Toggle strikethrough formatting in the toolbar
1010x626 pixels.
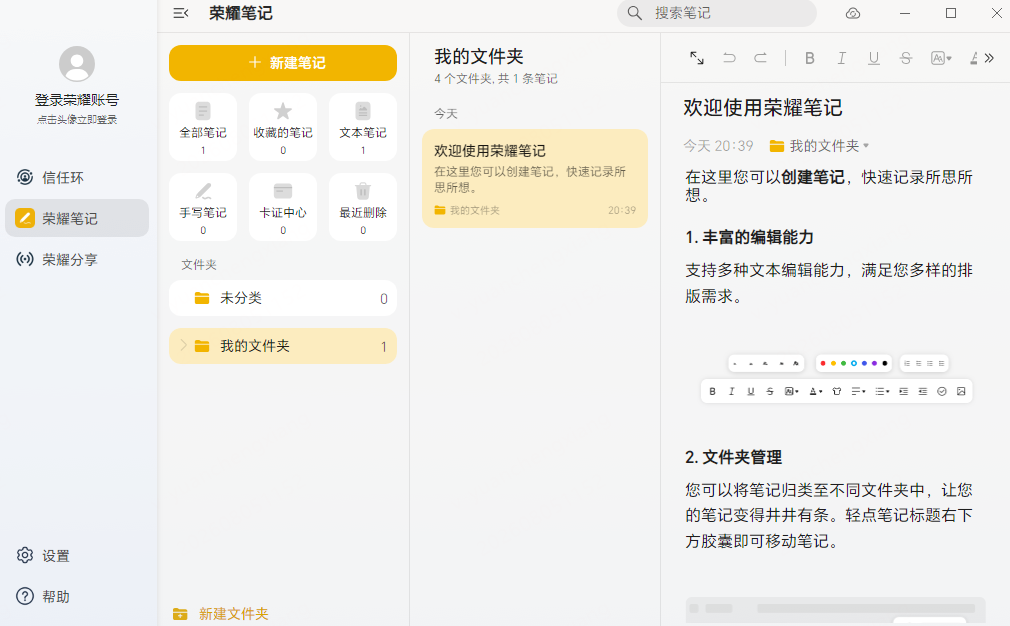coord(906,59)
